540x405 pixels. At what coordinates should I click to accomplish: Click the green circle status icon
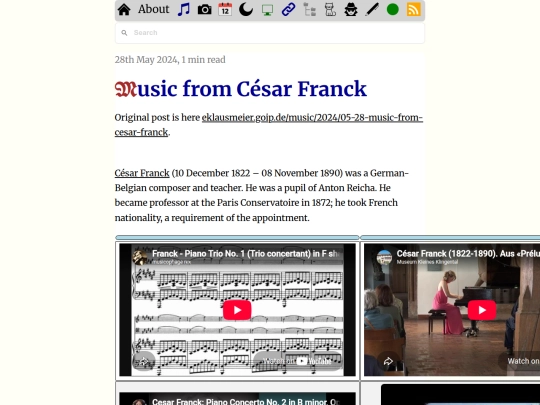(393, 10)
